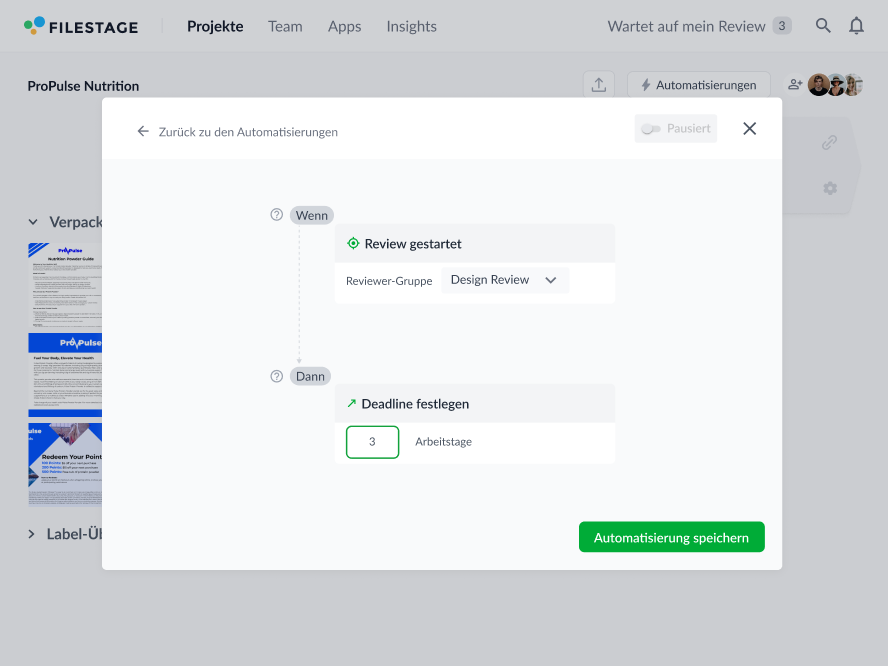Toggle the Pausiert switch
This screenshot has height=666, width=888.
tap(652, 129)
